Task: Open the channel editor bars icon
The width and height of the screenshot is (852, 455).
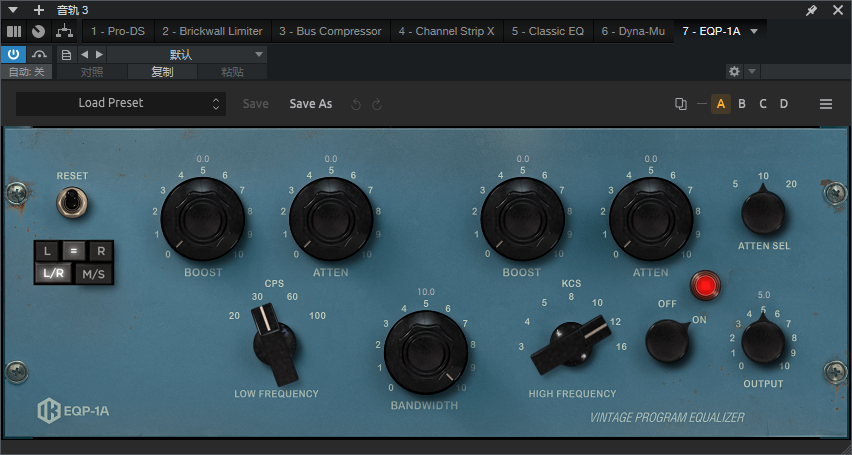Action: 14,32
